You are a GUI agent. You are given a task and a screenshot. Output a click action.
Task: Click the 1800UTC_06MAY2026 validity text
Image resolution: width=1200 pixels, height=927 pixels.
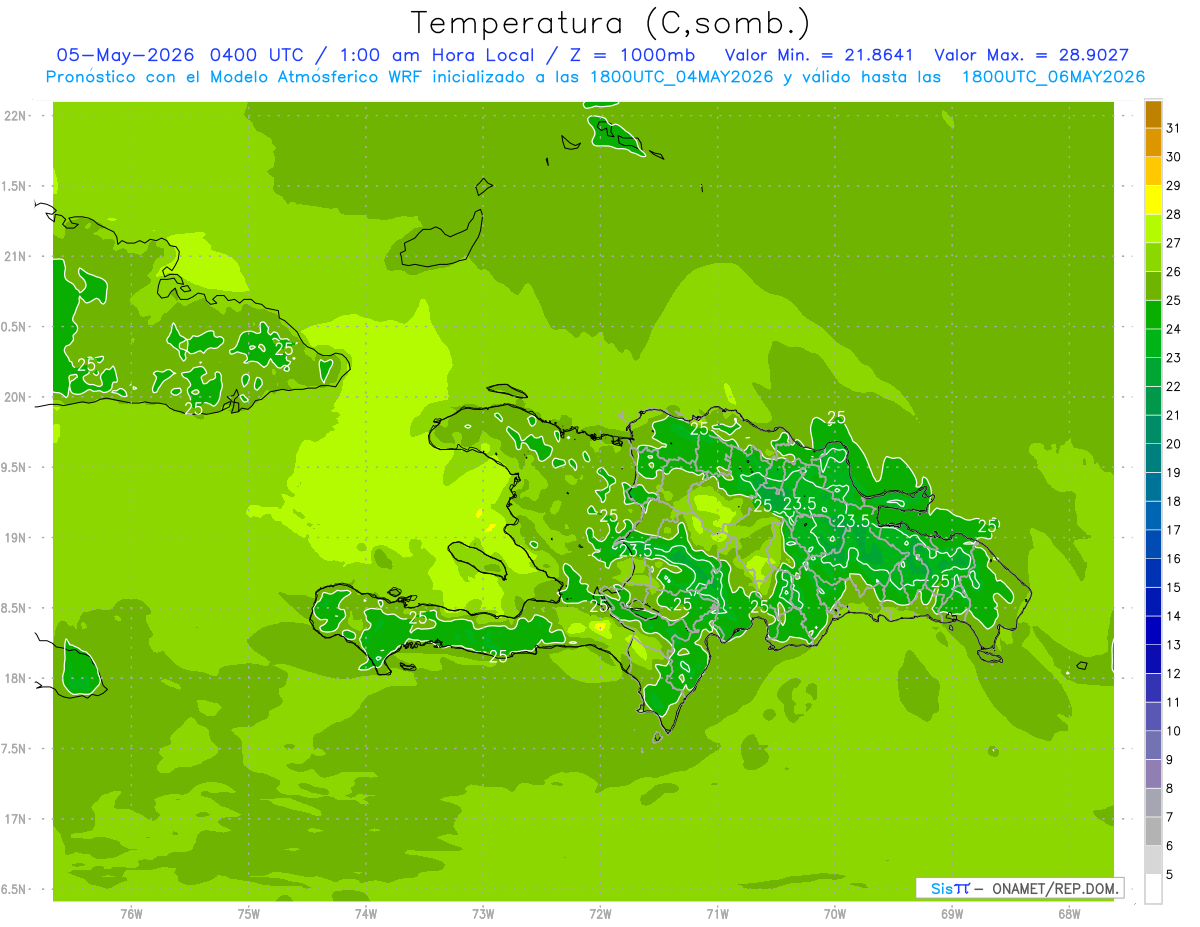coord(1053,77)
